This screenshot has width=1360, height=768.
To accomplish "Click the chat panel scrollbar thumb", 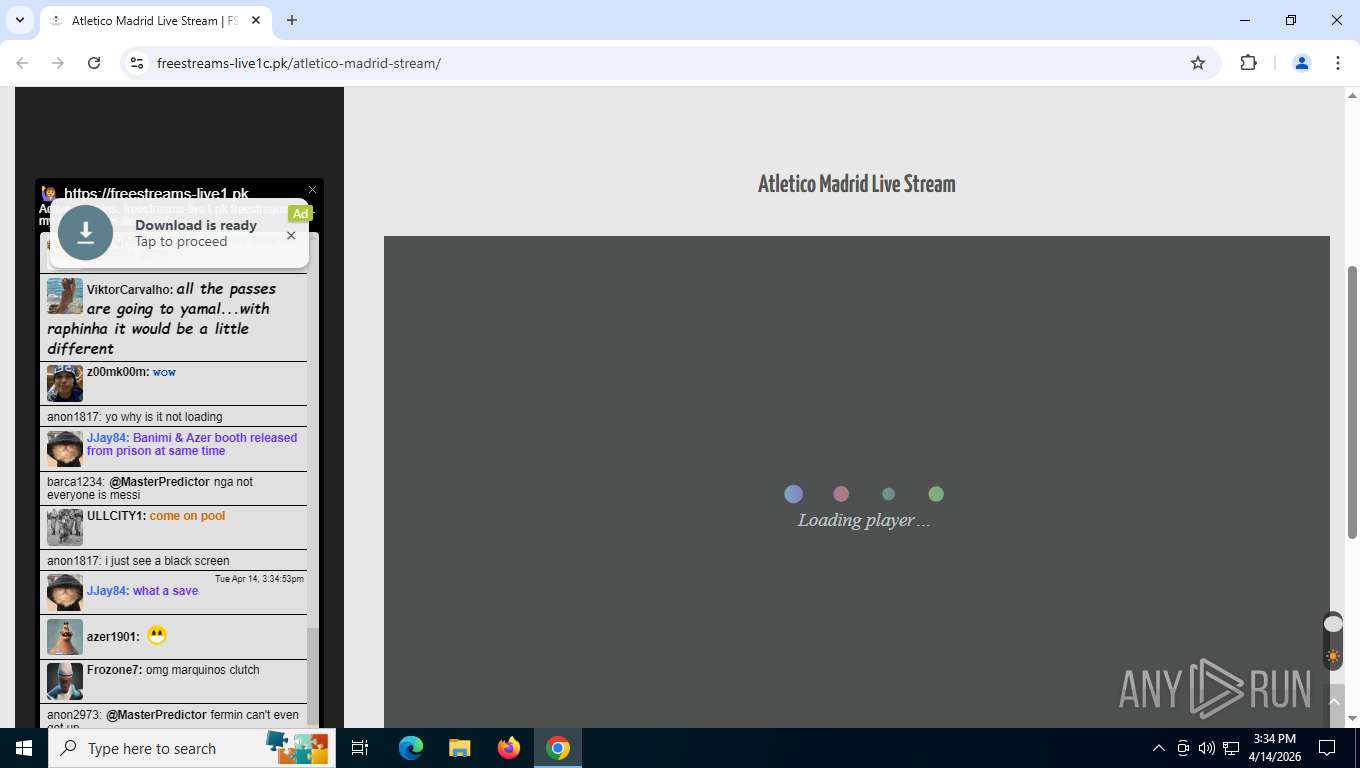I will (312, 675).
